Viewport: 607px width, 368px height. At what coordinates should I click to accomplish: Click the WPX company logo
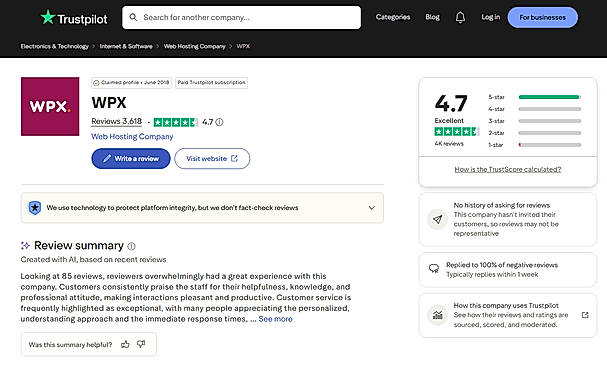tap(50, 106)
